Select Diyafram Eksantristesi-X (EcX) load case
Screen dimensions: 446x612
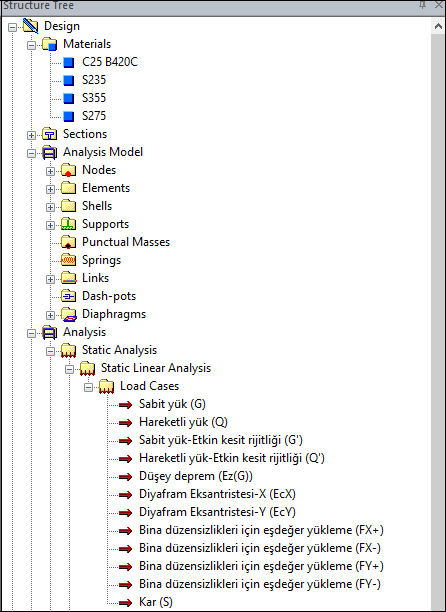(217, 494)
